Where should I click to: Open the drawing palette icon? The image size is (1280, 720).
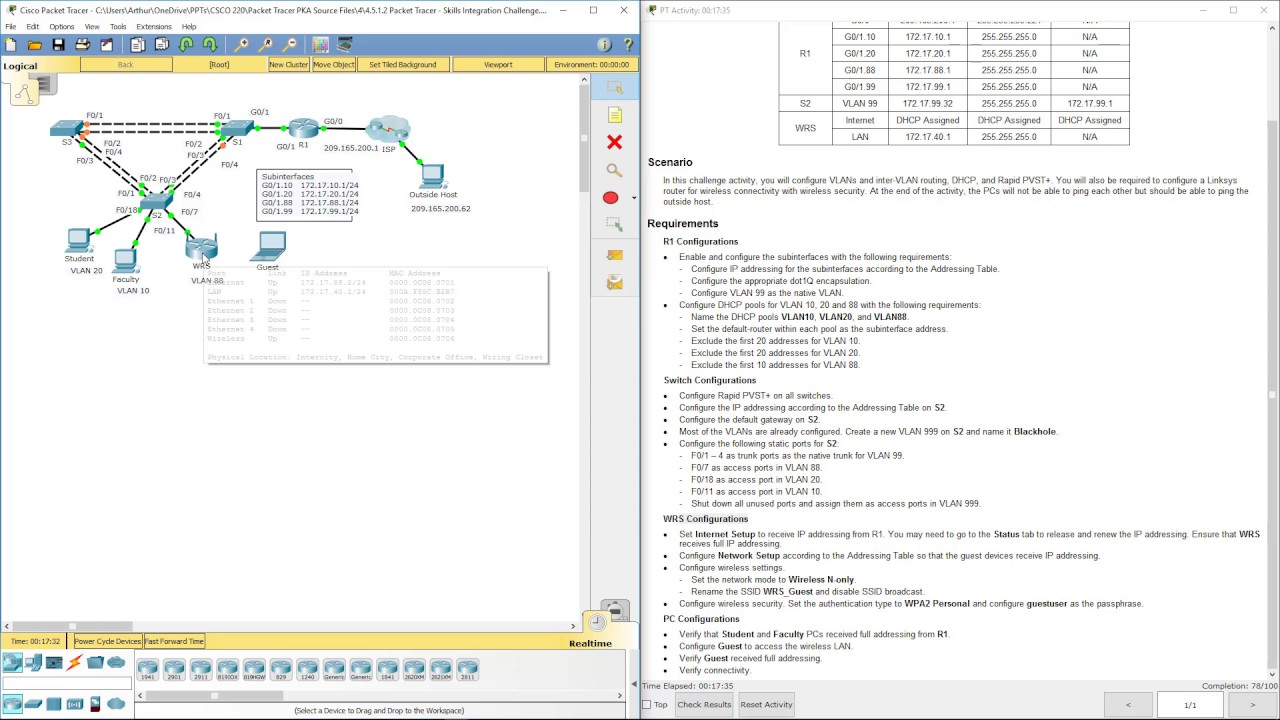(320, 45)
